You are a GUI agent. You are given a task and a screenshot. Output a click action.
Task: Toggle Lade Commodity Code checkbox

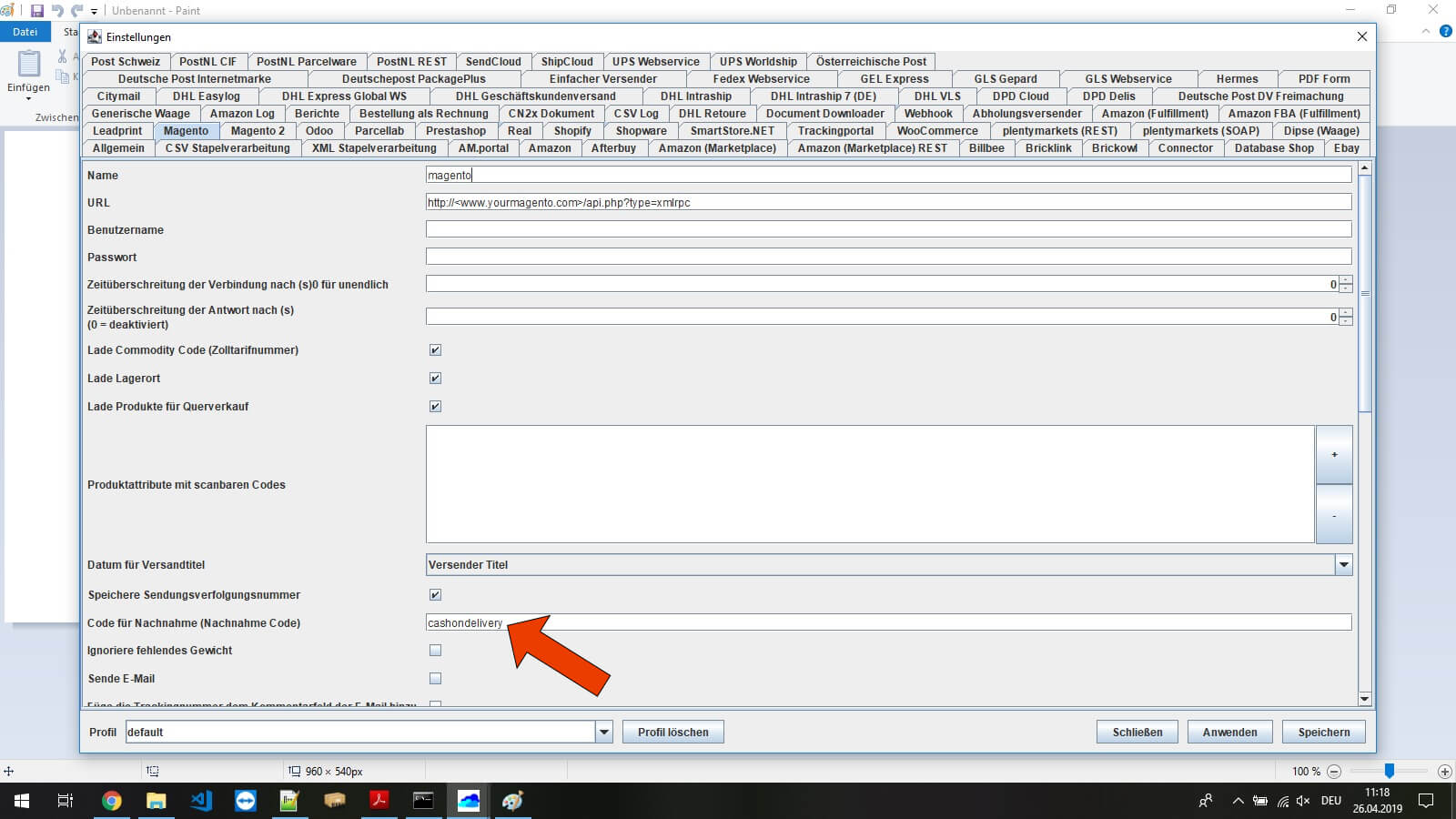435,350
